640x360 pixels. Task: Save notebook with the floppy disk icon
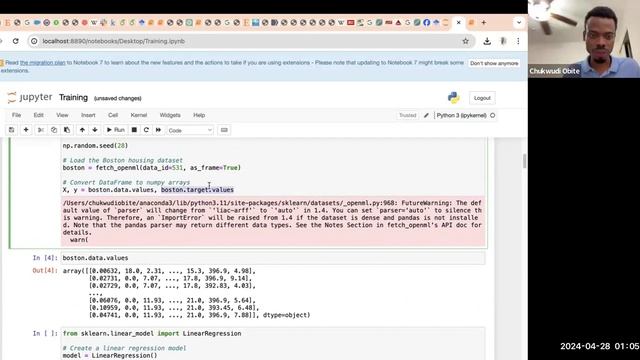point(11,130)
